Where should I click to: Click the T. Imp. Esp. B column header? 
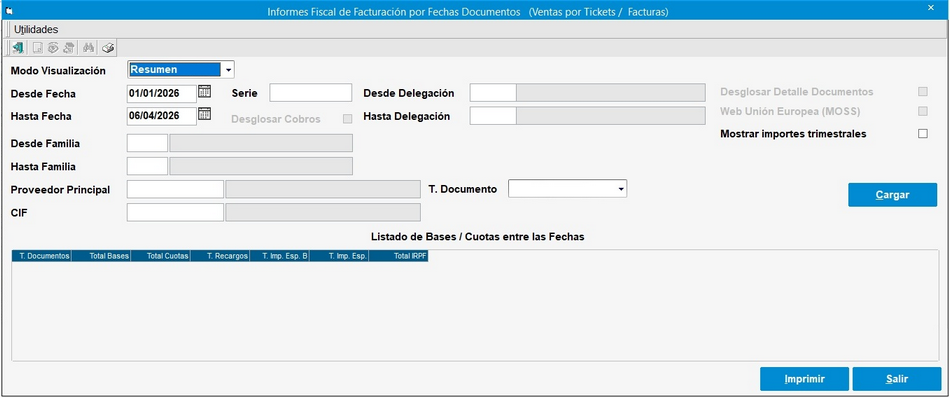coord(279,256)
